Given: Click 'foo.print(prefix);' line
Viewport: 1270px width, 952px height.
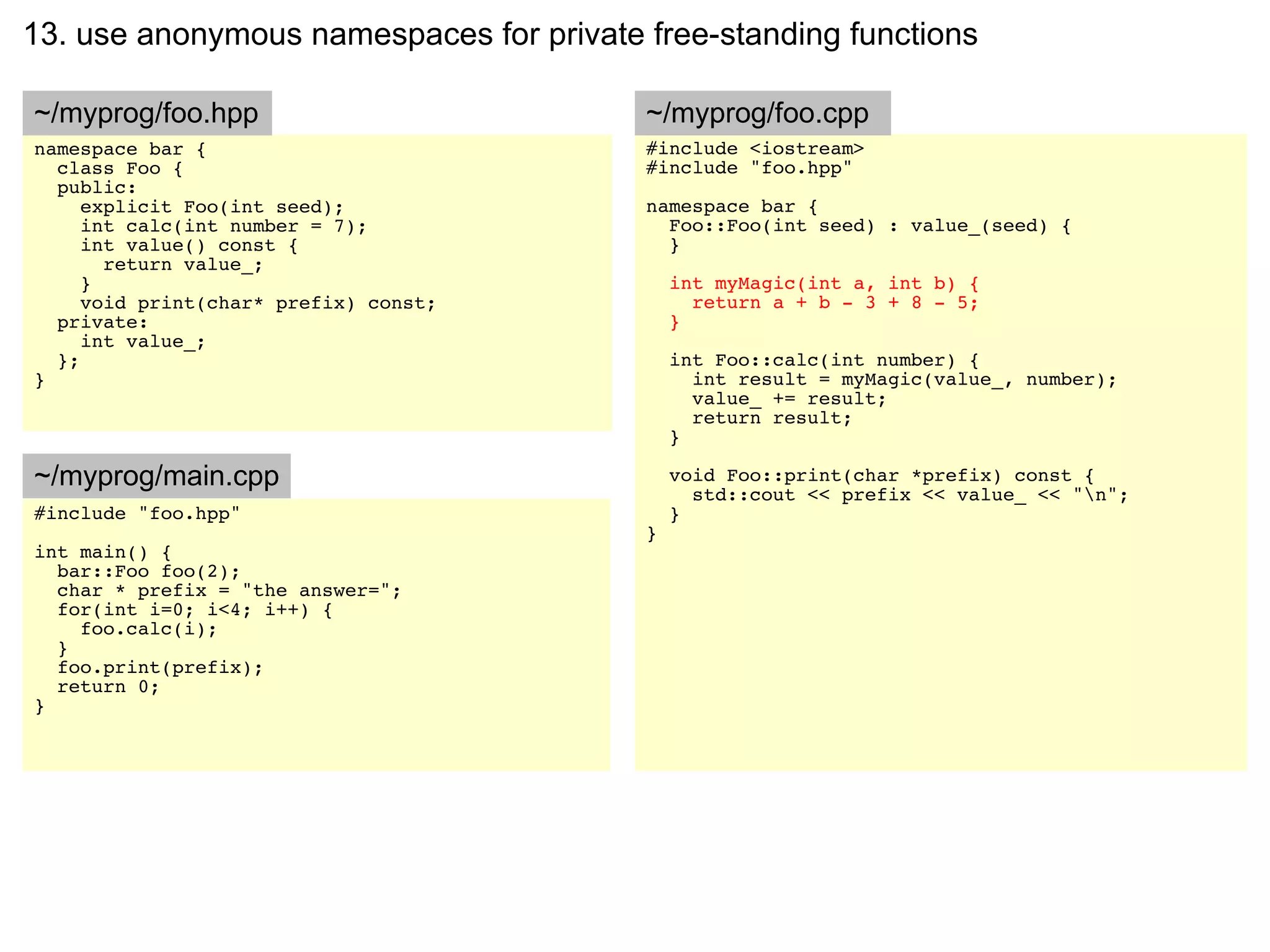Looking at the screenshot, I should pyautogui.click(x=160, y=668).
